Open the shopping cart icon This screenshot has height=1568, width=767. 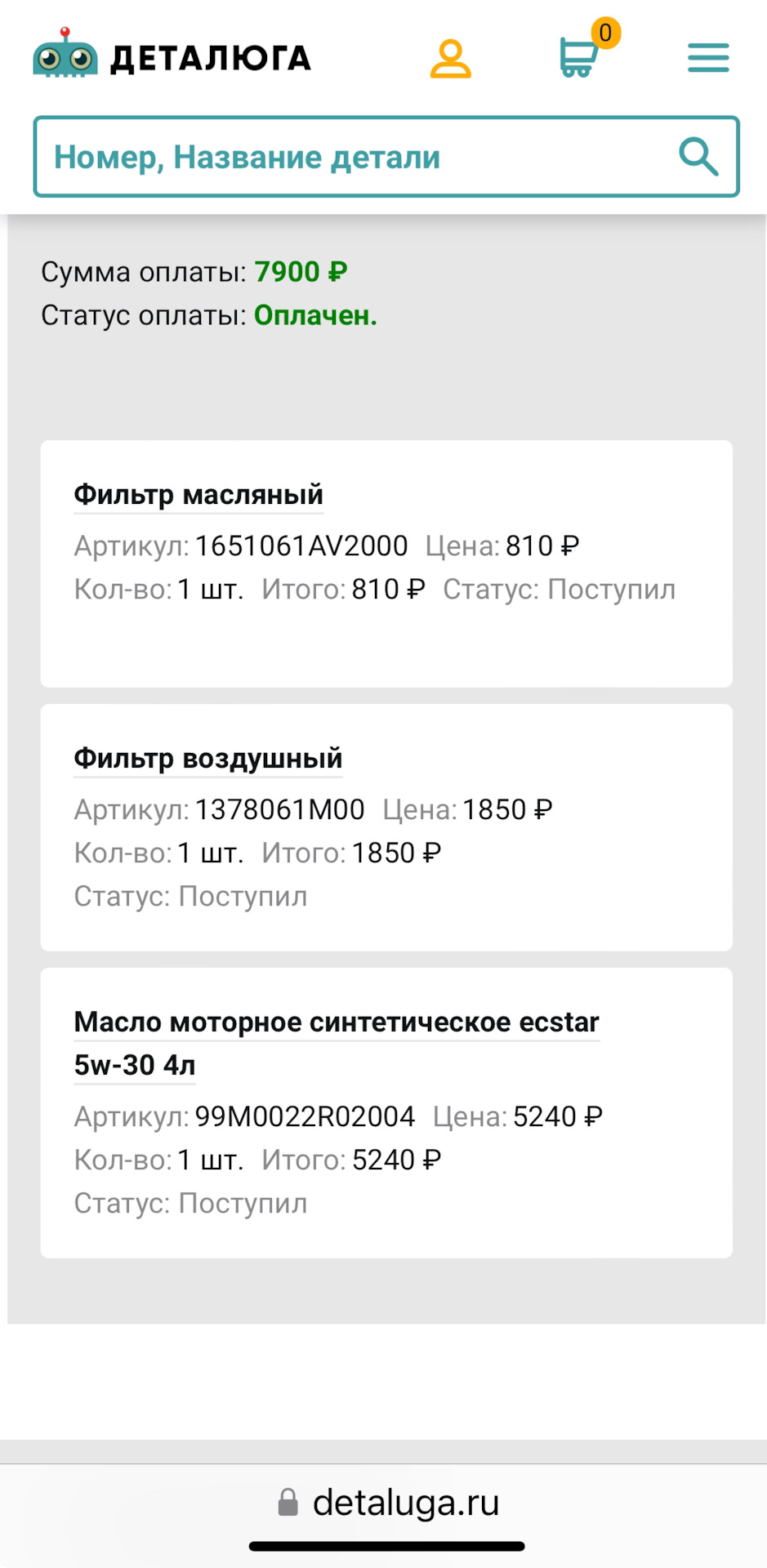[577, 59]
